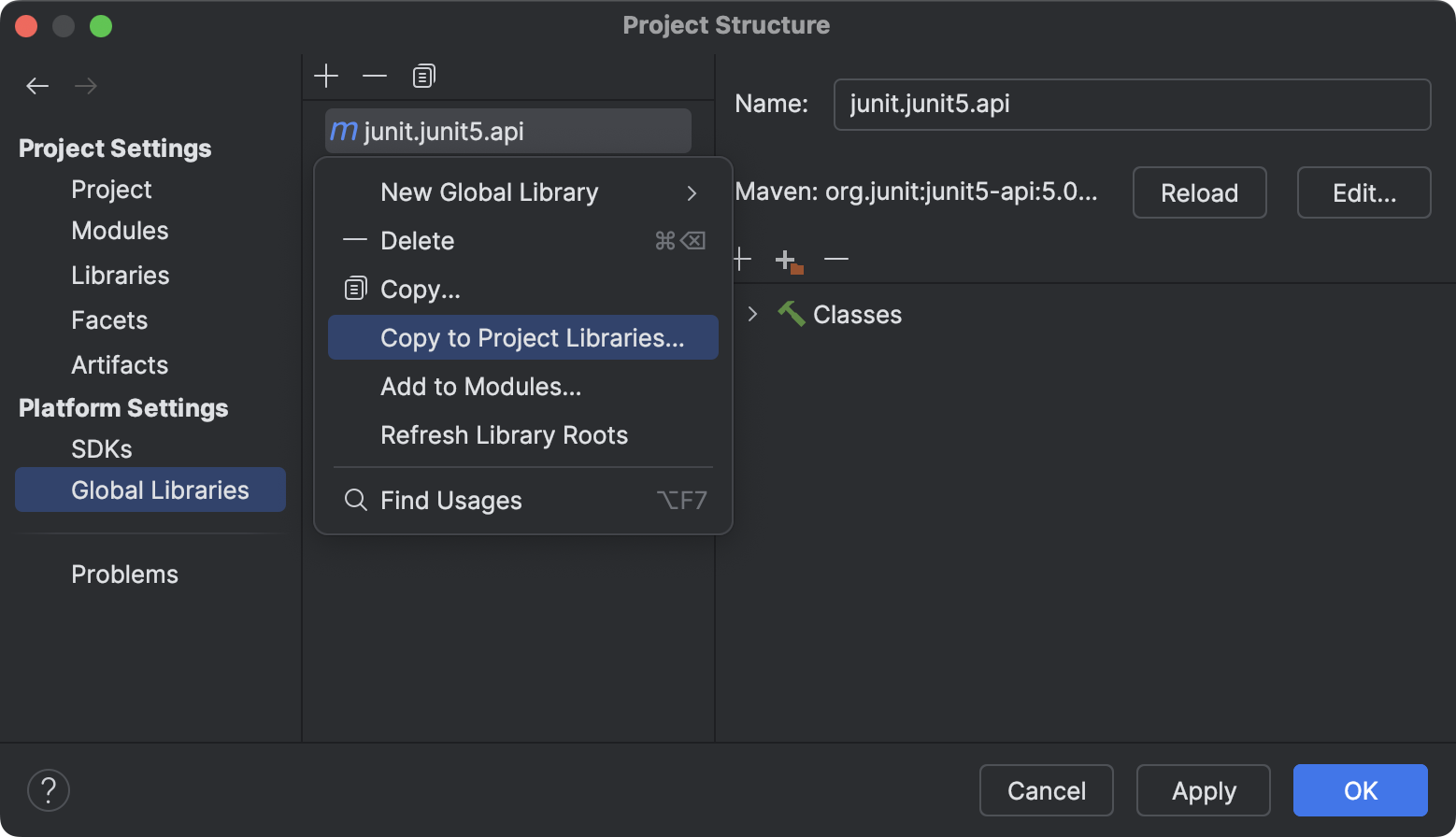The width and height of the screenshot is (1456, 837).
Task: Click the back navigation arrow
Action: [37, 85]
